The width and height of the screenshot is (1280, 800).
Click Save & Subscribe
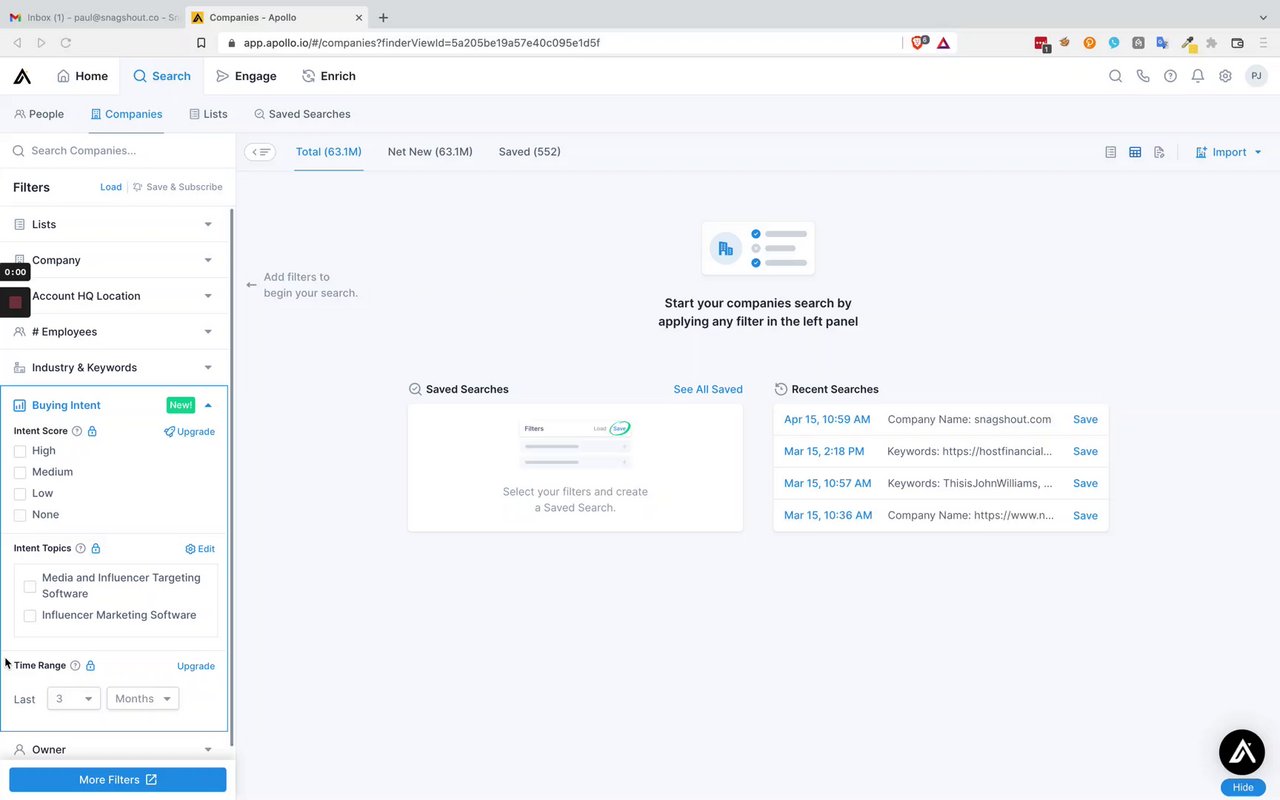click(177, 187)
